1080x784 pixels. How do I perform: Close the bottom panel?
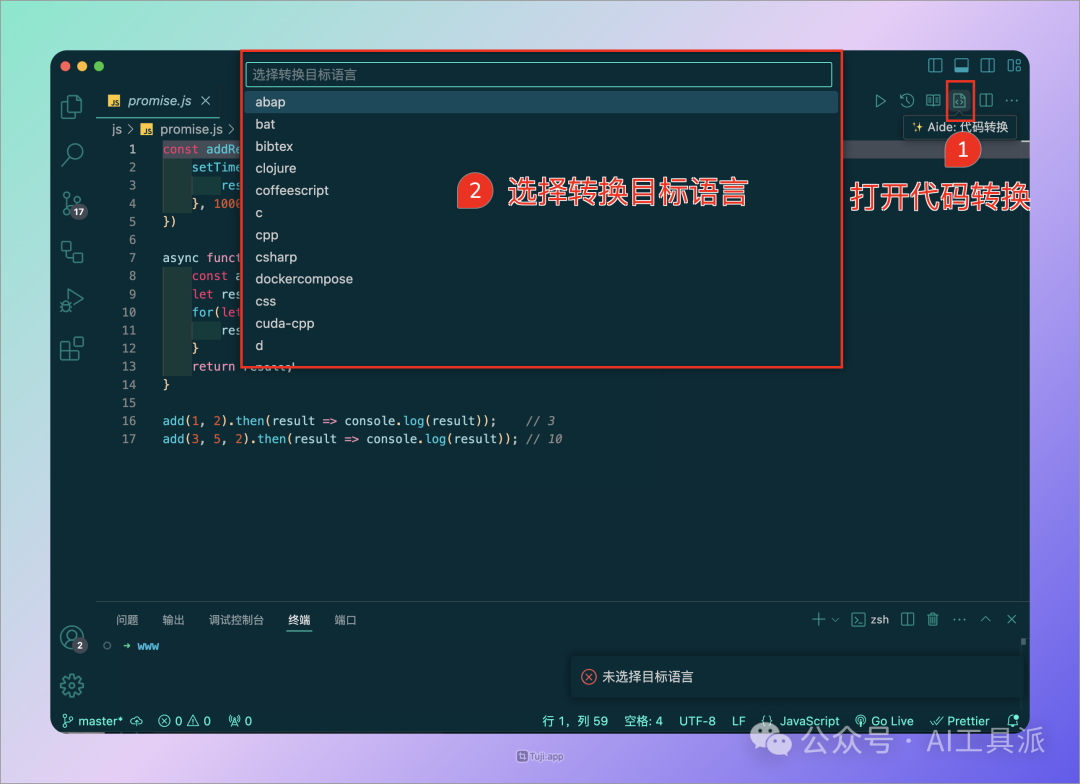click(x=1012, y=619)
